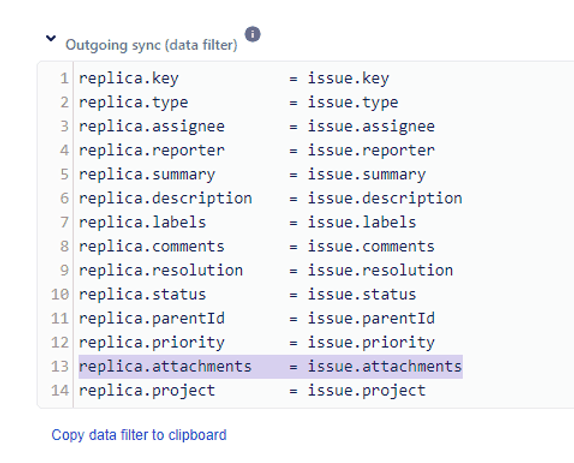Click the issue.priority value

click(x=371, y=343)
